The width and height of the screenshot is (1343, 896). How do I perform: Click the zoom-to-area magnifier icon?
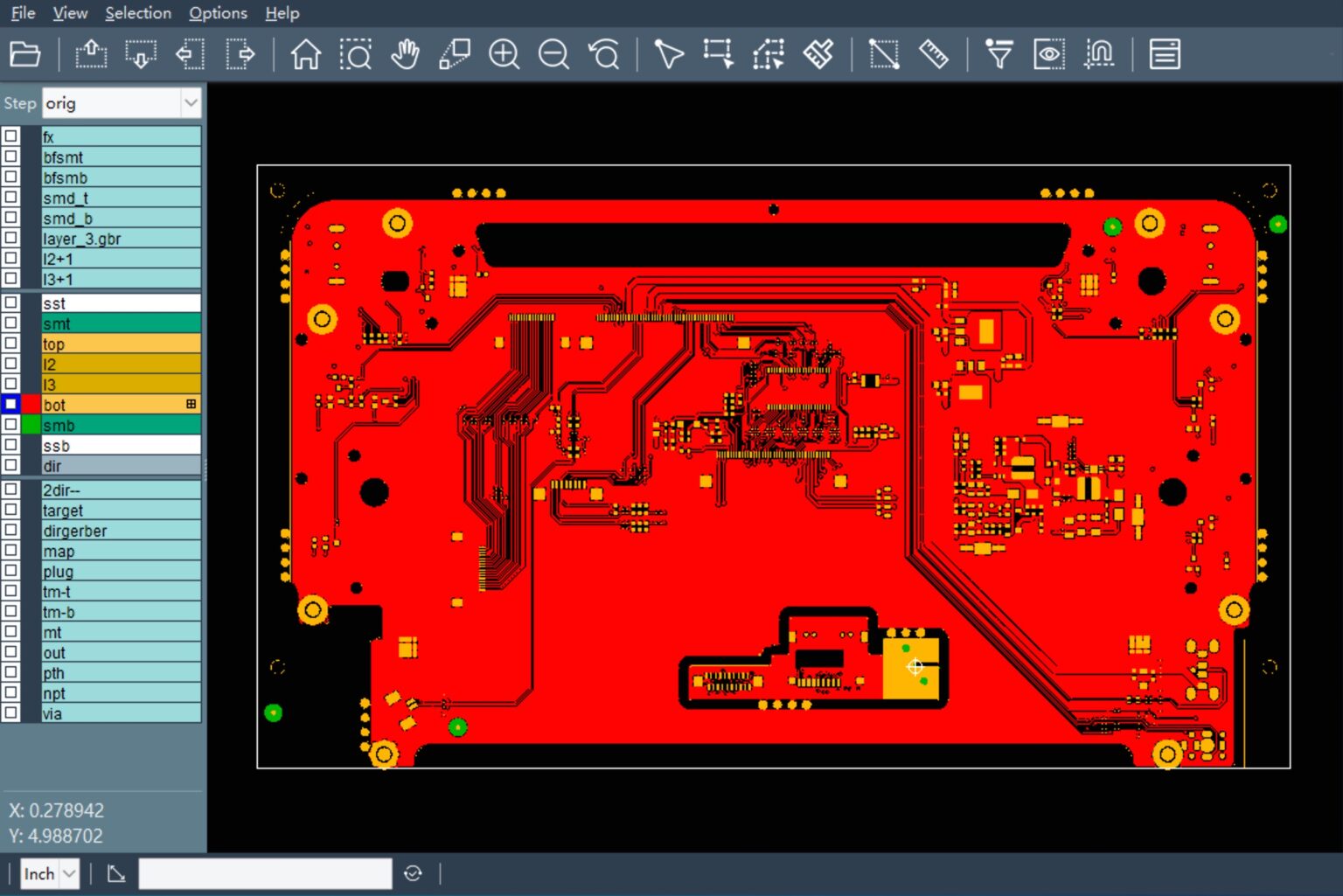tap(357, 53)
